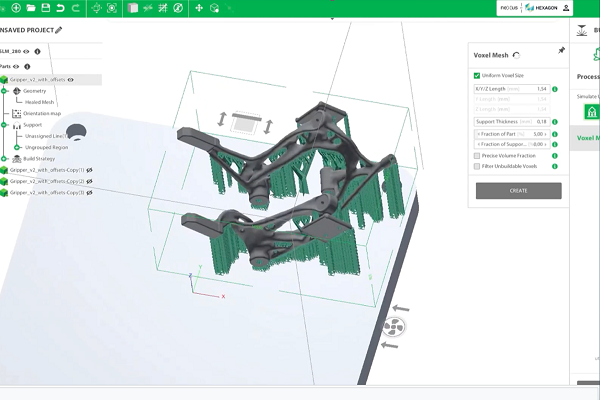Screen dimensions: 600x400
Task: Show info for SLM_280 machine
Action: coord(38,51)
